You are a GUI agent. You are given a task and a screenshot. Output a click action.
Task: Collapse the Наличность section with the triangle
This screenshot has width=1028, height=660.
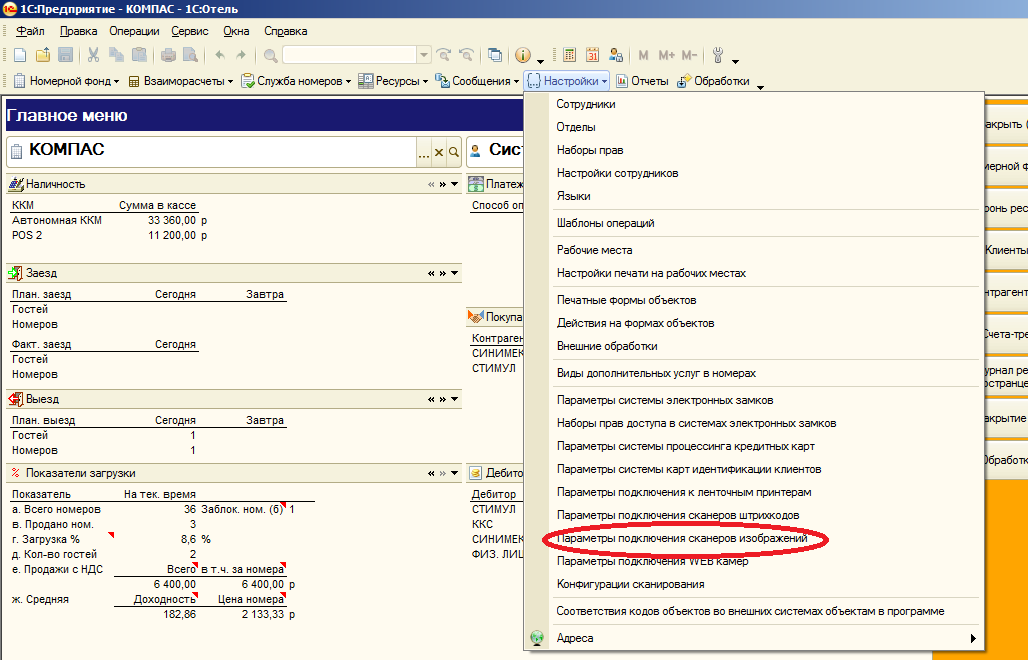[x=454, y=184]
